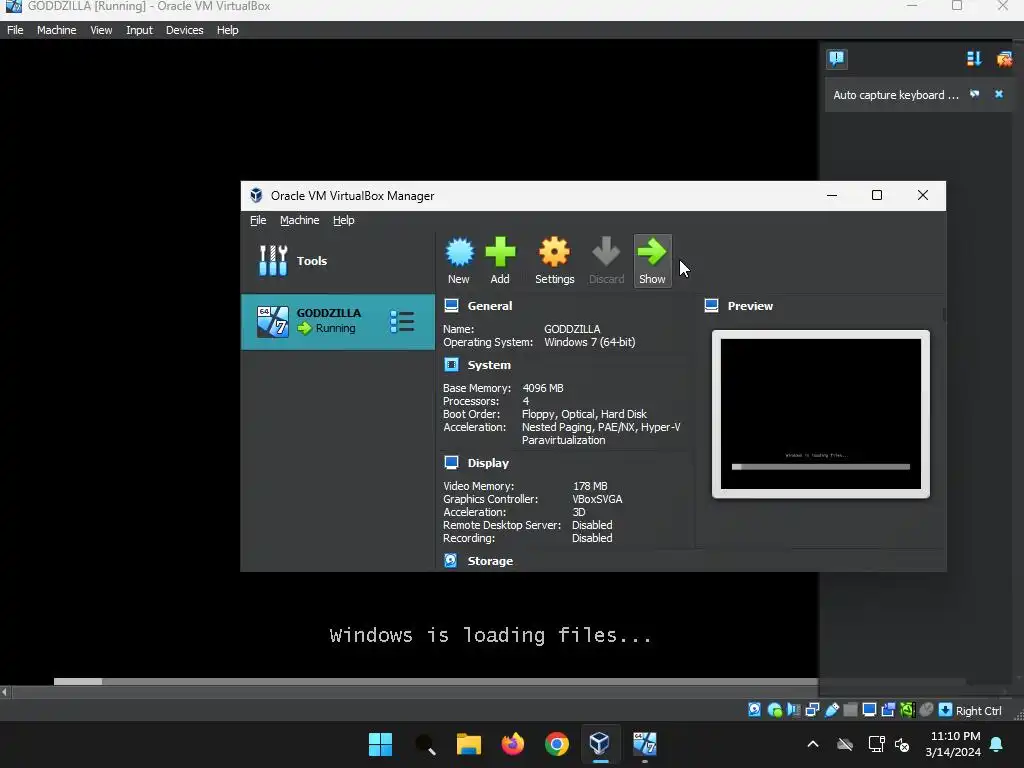The image size is (1024, 768).
Task: Open the File menu in VM window
Action: click(x=15, y=30)
